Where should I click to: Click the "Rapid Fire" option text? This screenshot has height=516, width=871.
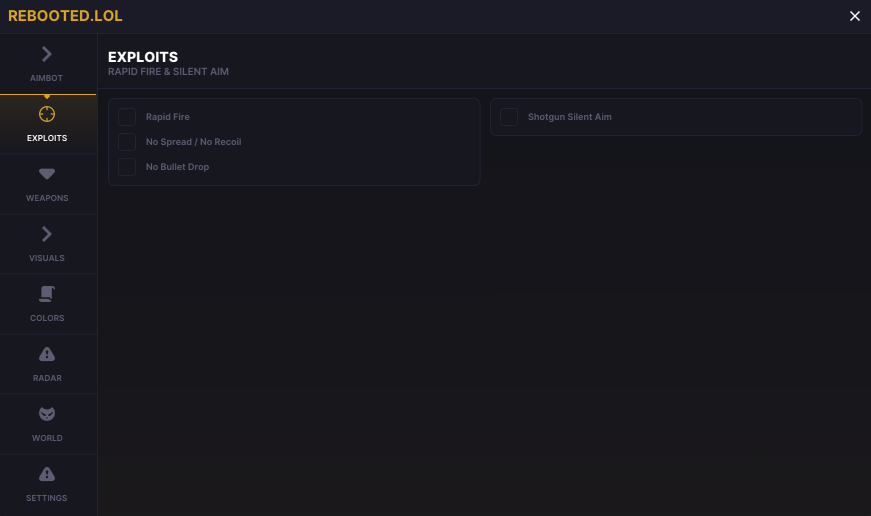[x=167, y=117]
